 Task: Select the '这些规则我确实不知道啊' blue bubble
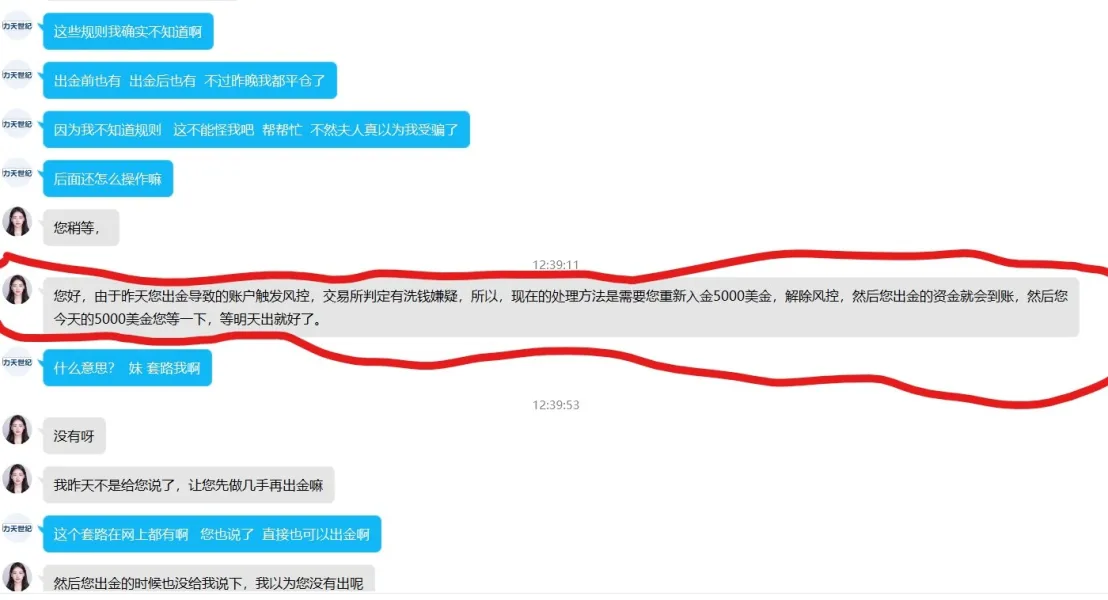pos(128,32)
